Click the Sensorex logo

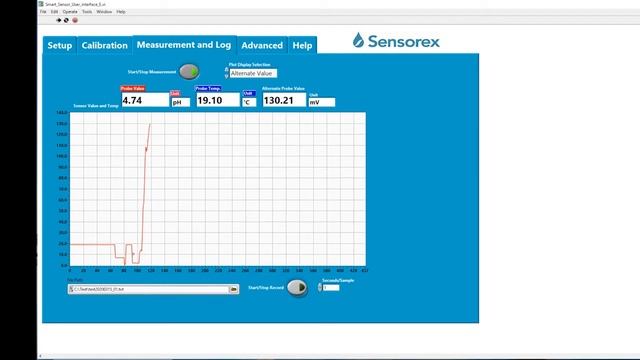pos(396,41)
